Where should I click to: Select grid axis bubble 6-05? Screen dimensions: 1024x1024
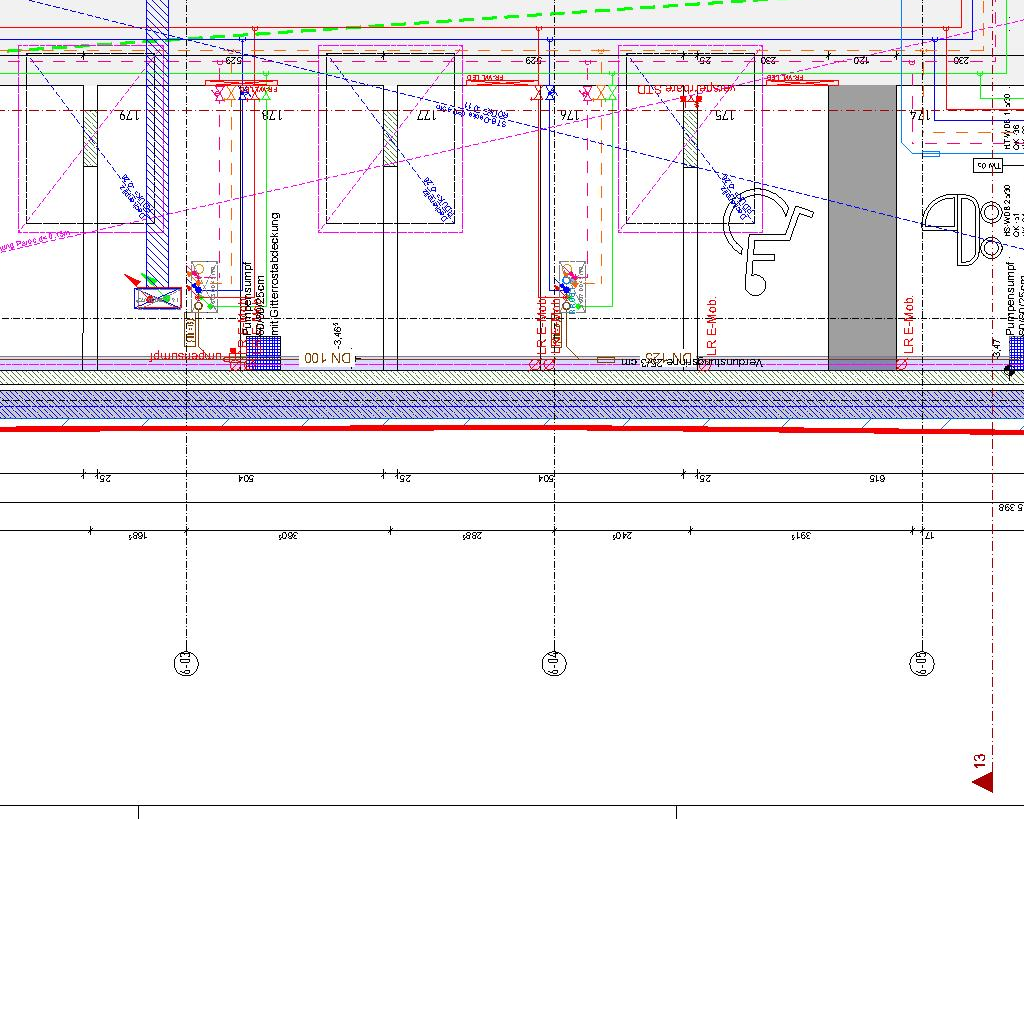point(922,662)
